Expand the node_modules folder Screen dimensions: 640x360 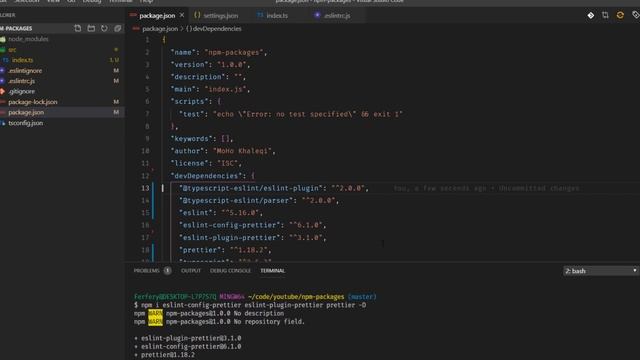(28, 39)
